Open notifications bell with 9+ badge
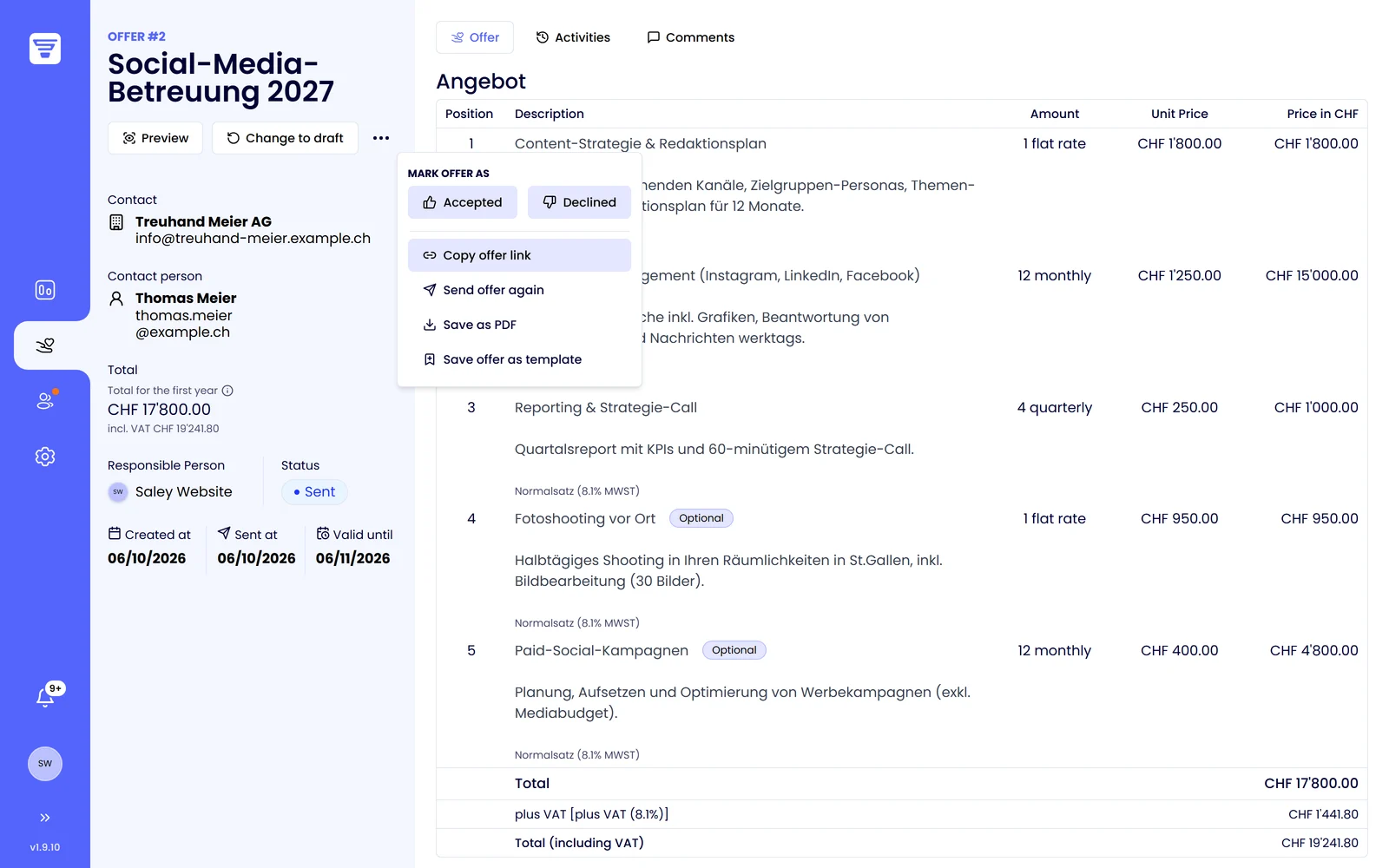The image size is (1389, 868). point(46,696)
